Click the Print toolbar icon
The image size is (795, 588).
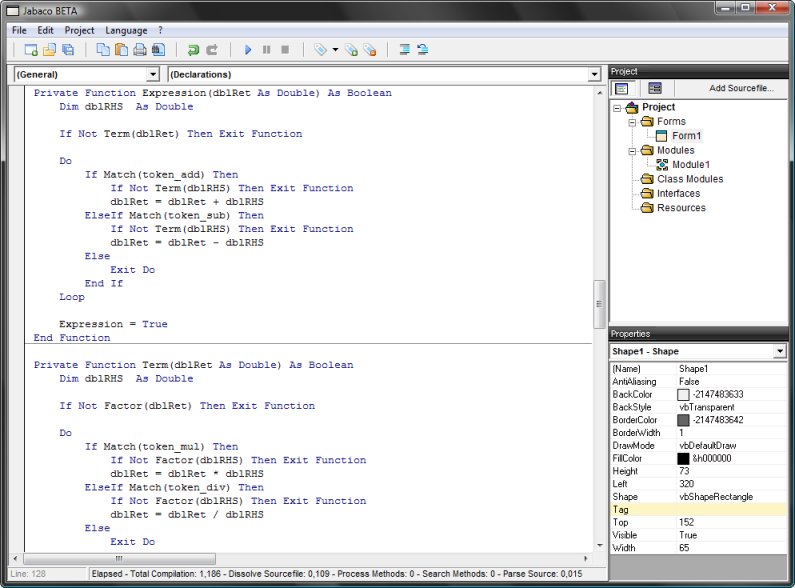pyautogui.click(x=140, y=50)
